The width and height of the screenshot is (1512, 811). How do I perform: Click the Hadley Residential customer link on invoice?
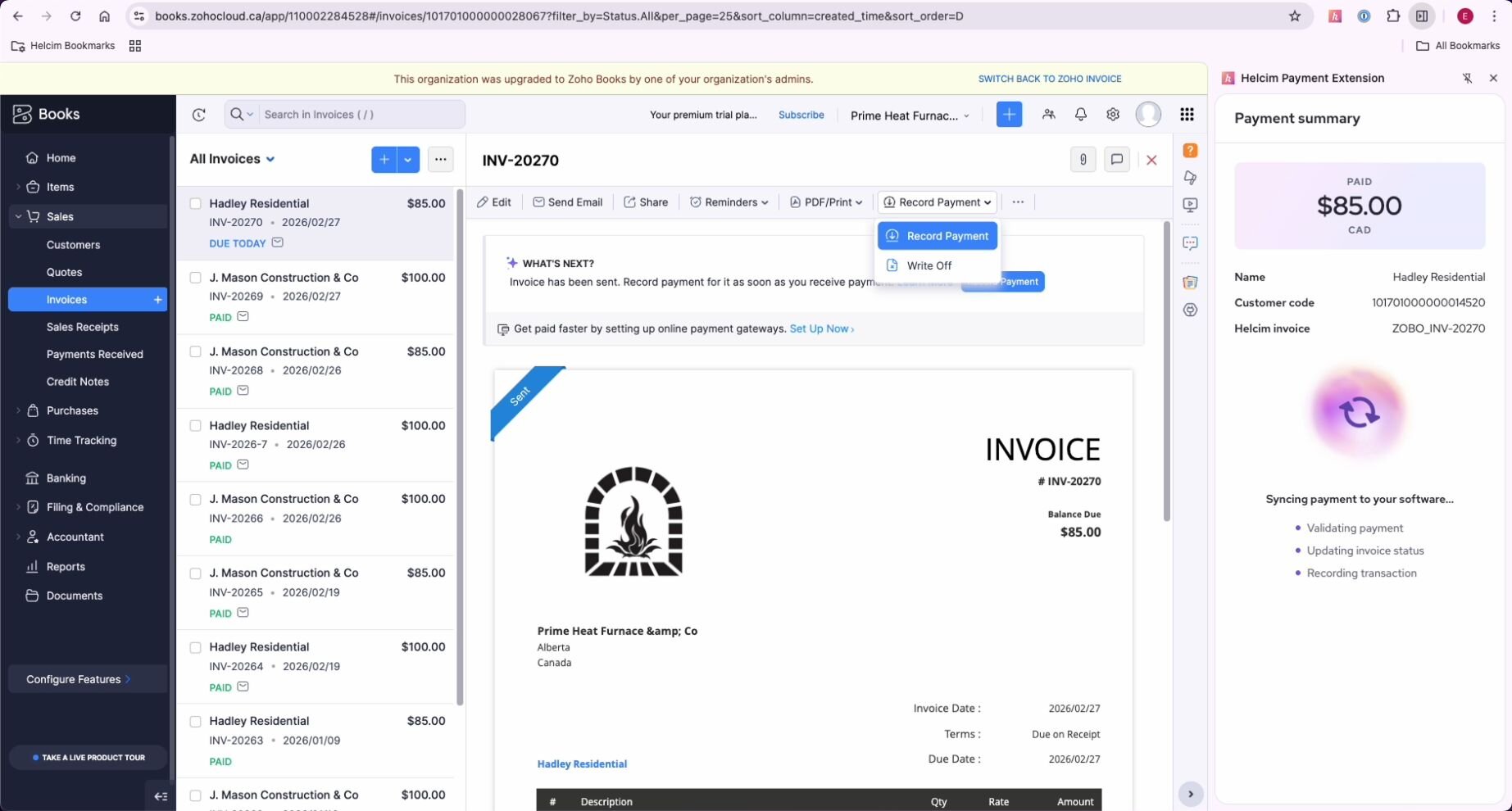click(582, 763)
